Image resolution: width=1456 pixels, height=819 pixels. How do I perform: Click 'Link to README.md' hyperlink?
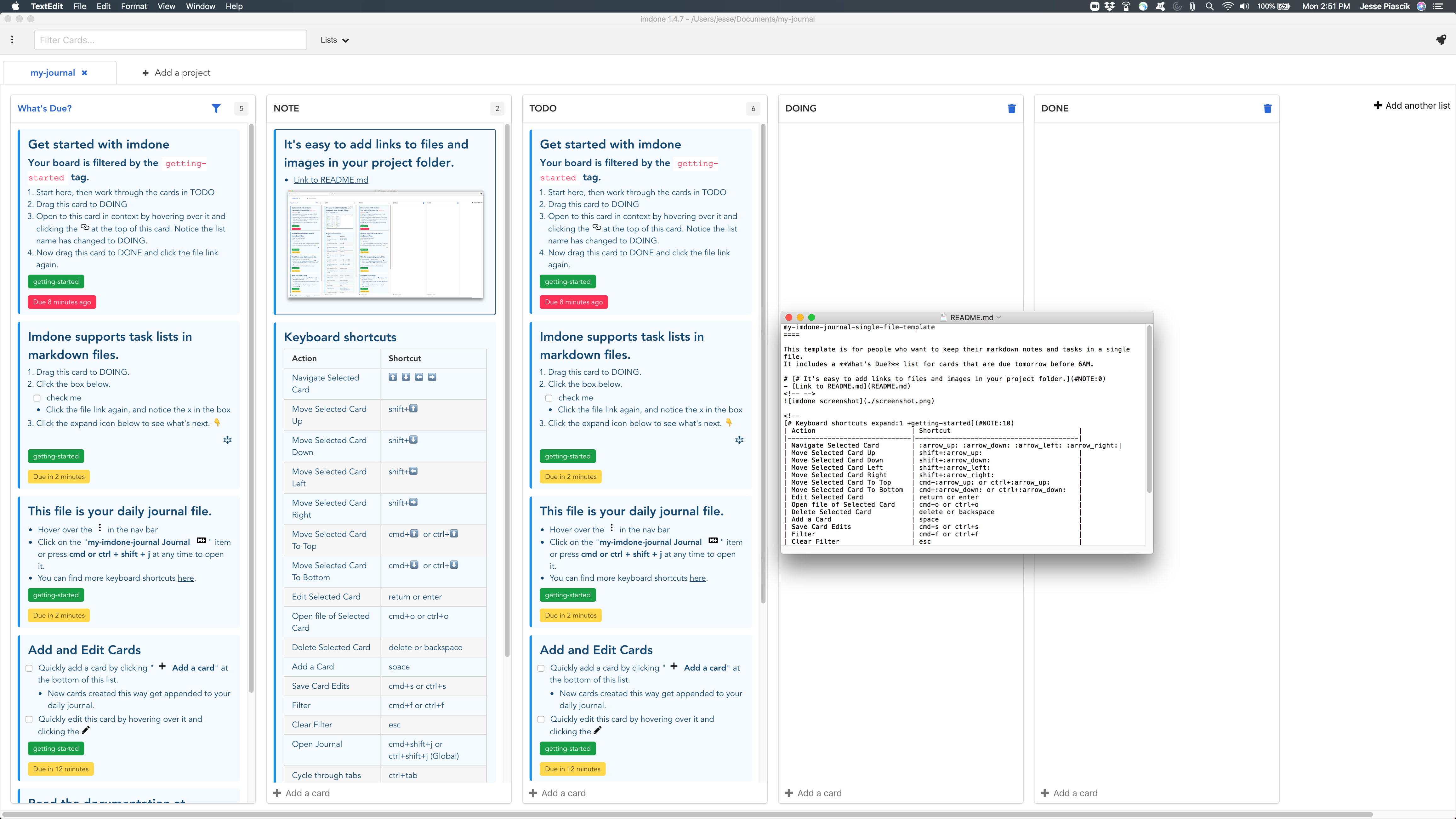[x=331, y=180]
